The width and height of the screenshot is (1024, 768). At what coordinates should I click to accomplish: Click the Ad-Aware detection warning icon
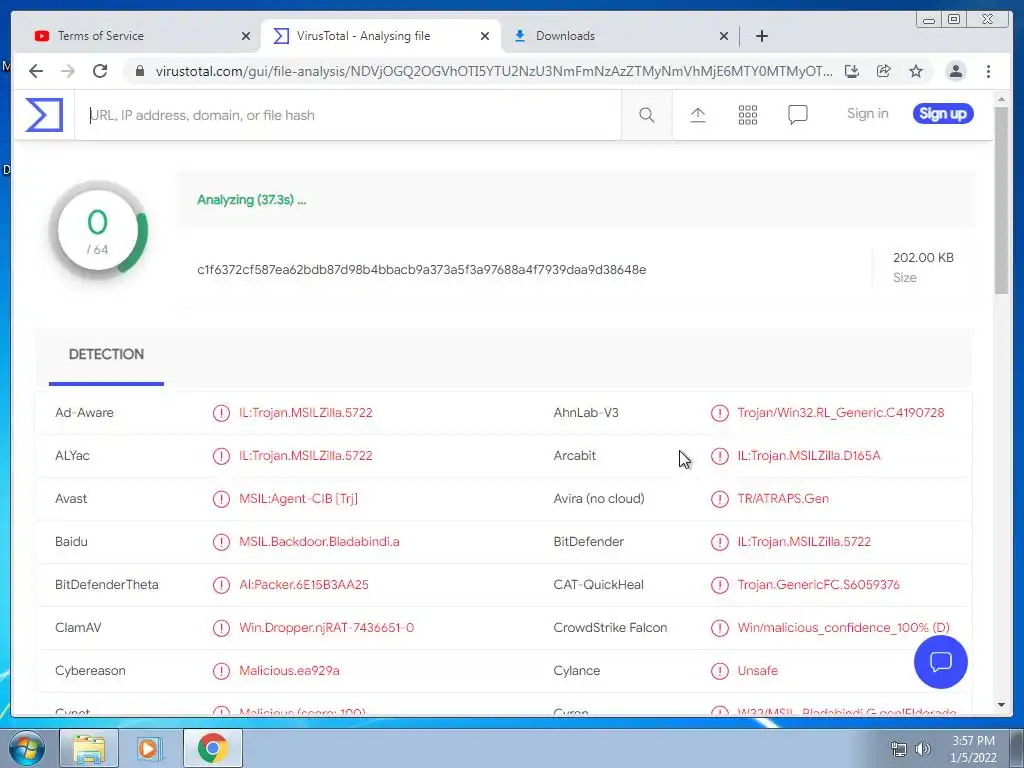point(221,413)
